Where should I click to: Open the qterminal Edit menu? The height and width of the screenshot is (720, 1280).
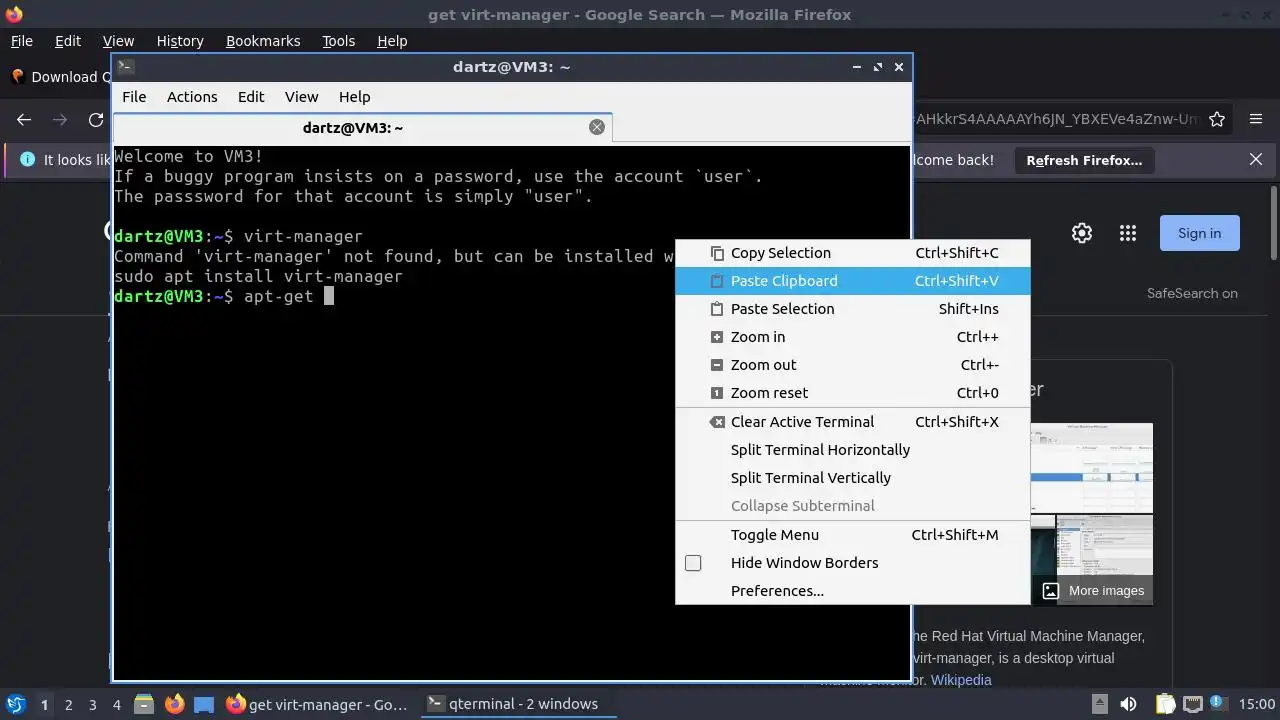point(251,97)
